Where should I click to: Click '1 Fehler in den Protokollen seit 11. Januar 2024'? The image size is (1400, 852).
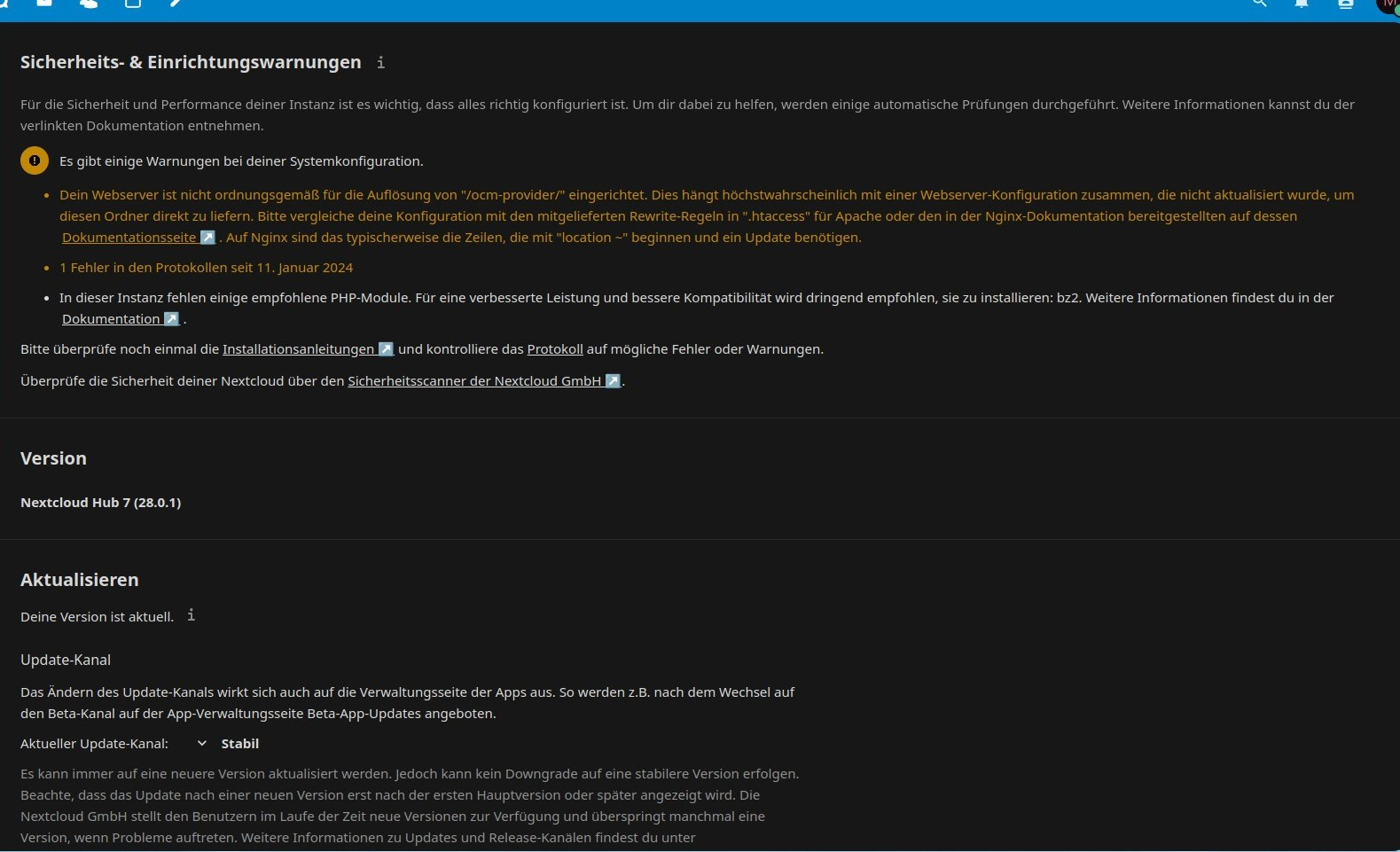(x=207, y=268)
